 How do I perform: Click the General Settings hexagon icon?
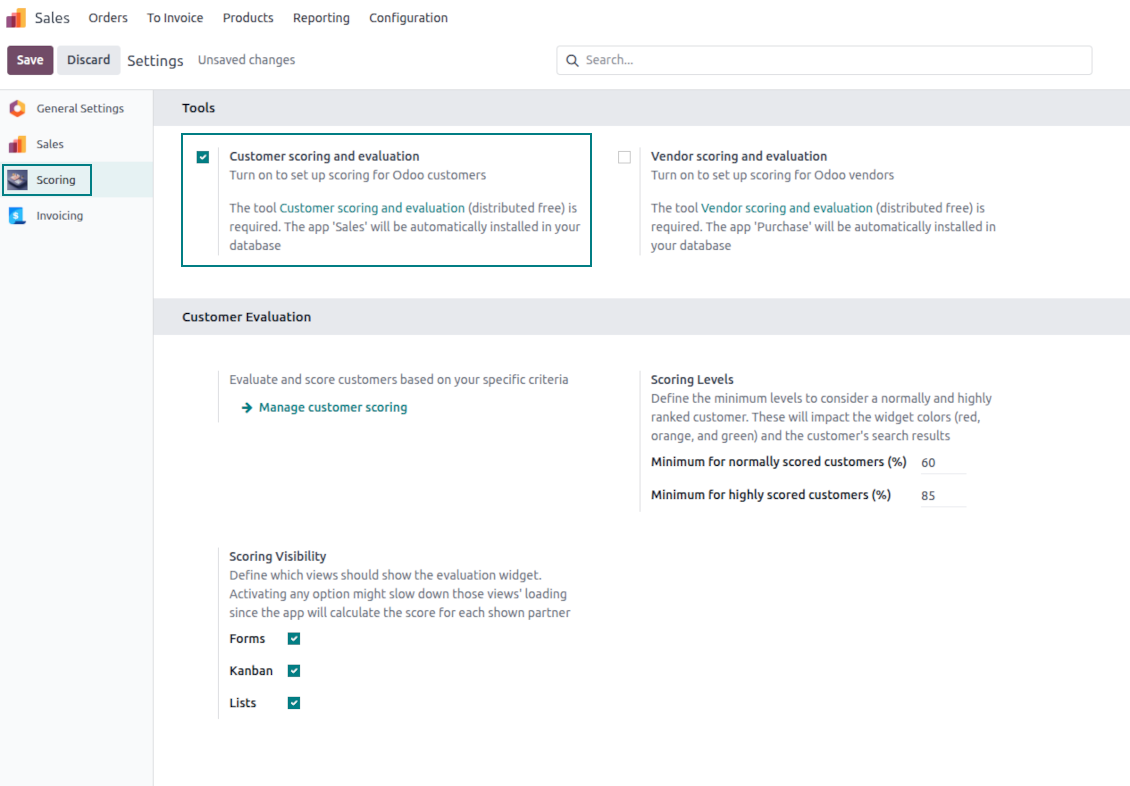pos(17,108)
